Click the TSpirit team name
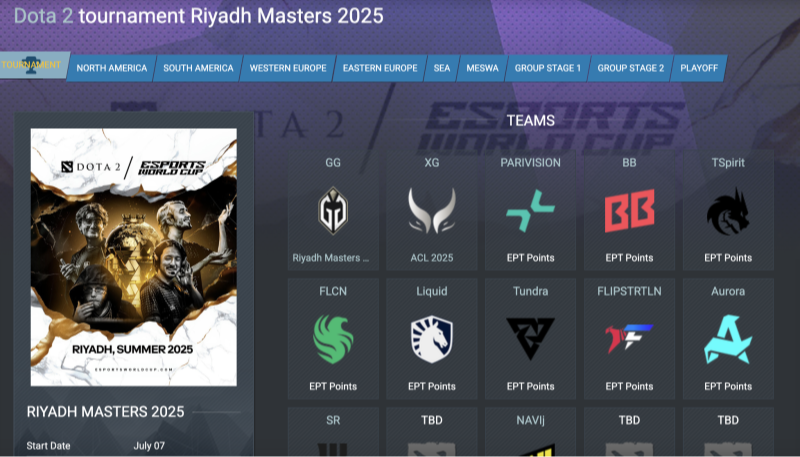800x457 pixels. [x=728, y=163]
